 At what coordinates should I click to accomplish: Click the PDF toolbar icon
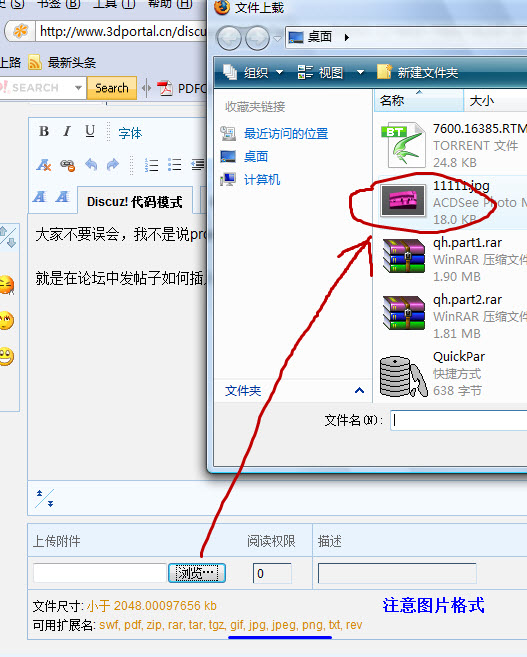point(165,88)
